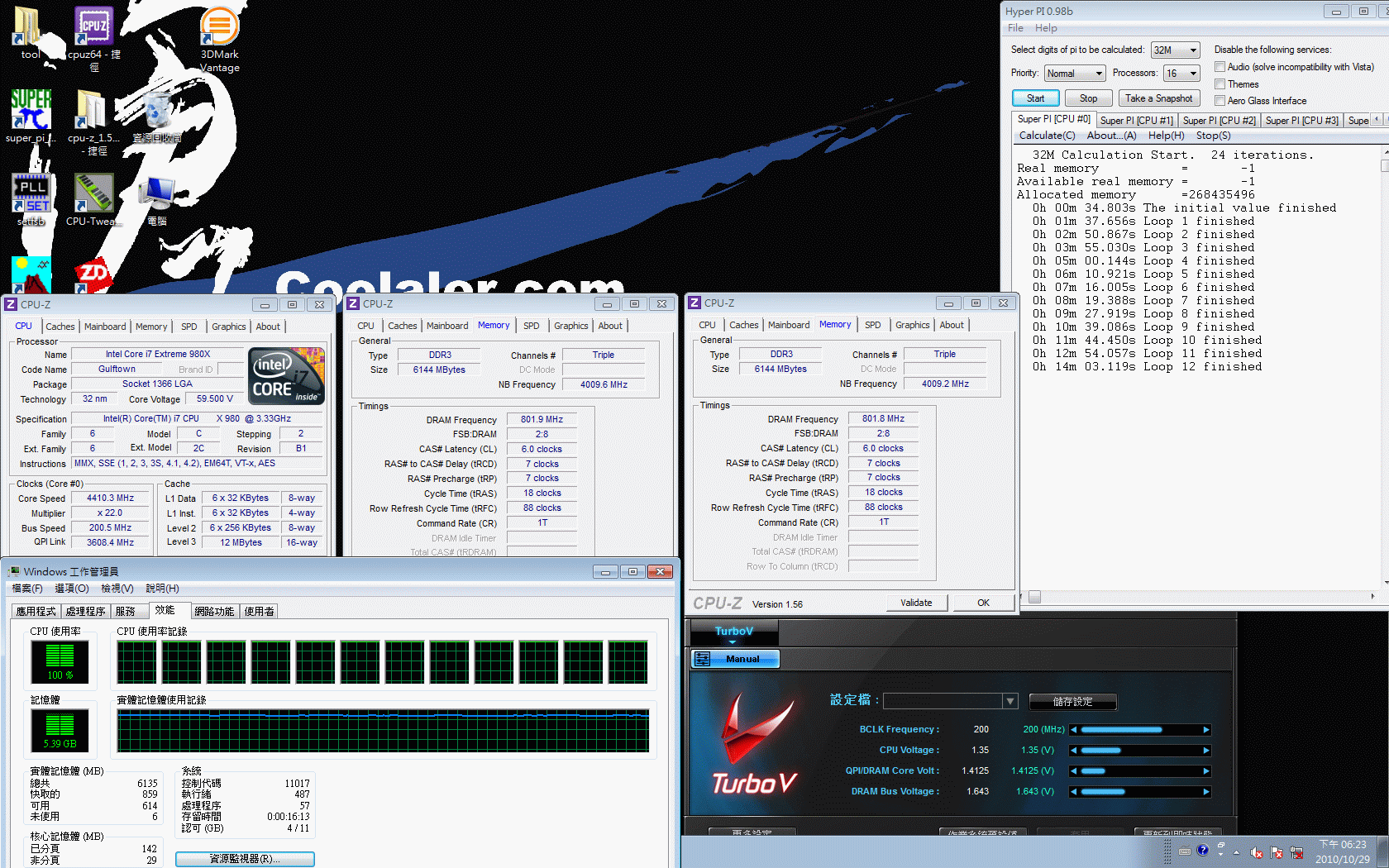The image size is (1389, 868).
Task: Click the 儲存設定 save button in TurboV
Action: coord(1073,702)
